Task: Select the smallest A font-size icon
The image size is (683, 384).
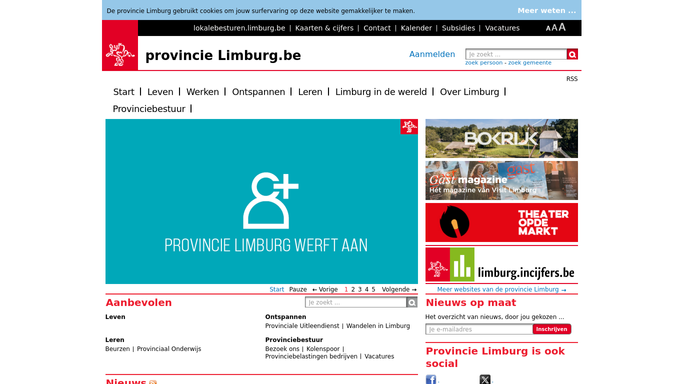Action: 548,28
